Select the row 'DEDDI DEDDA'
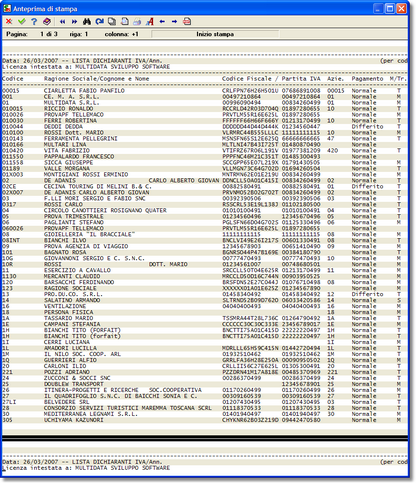Viewport: 416px width, 484px height. pos(205,127)
